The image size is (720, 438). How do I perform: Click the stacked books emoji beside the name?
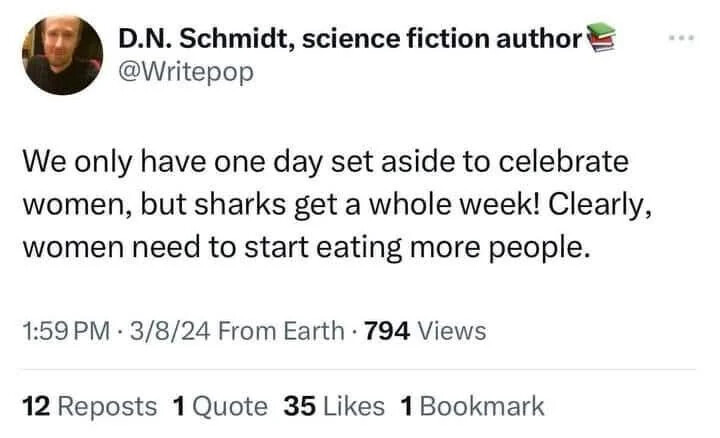(601, 39)
